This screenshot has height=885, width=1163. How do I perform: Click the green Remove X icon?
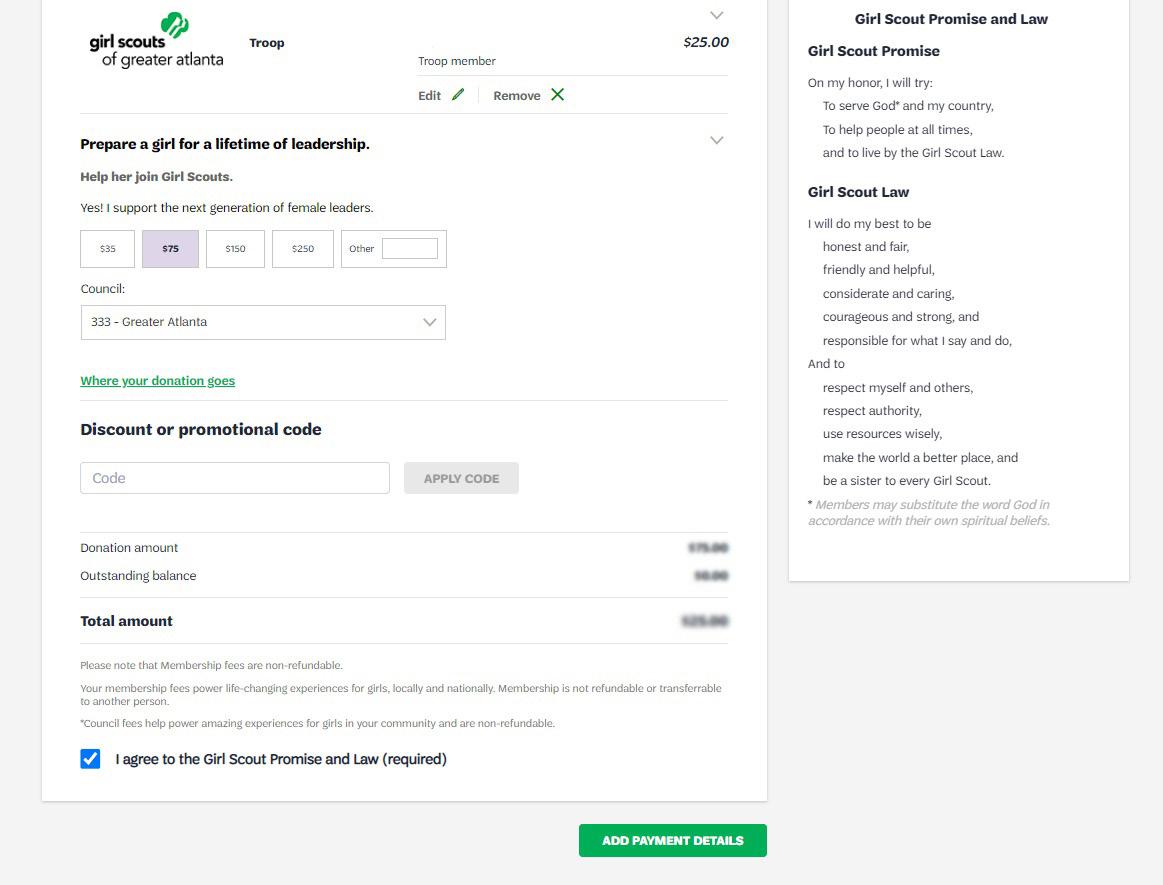point(557,95)
